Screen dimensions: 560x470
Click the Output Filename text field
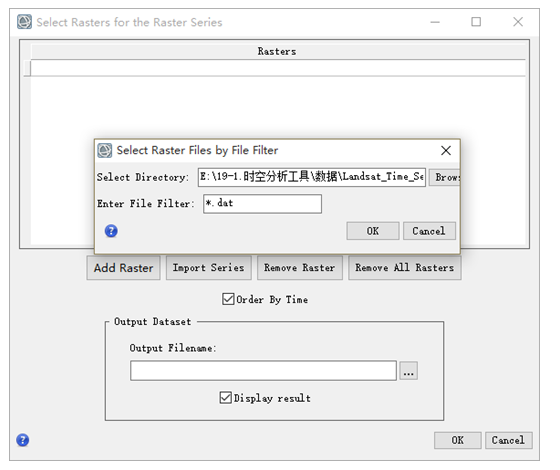[264, 371]
